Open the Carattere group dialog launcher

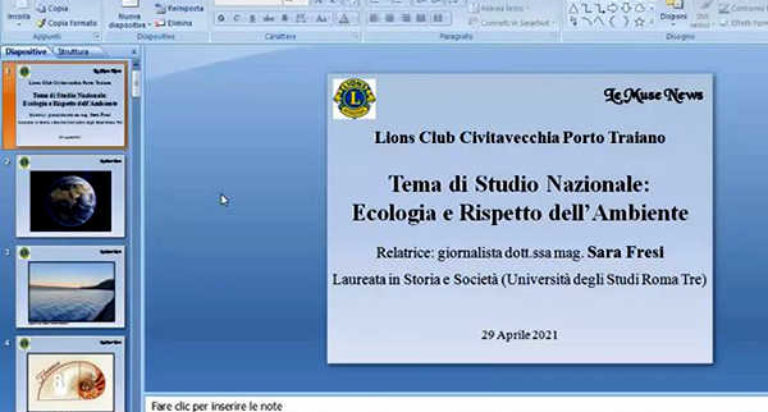coord(356,36)
